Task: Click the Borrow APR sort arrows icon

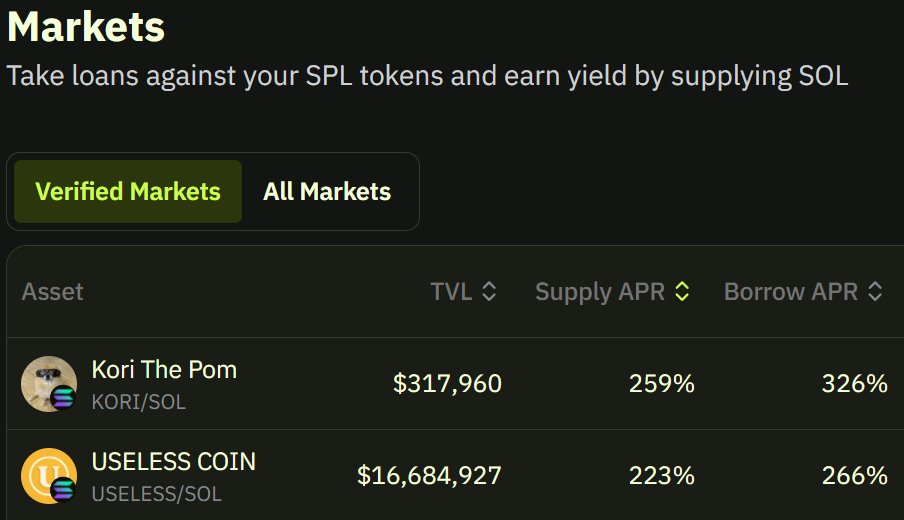Action: tap(875, 292)
